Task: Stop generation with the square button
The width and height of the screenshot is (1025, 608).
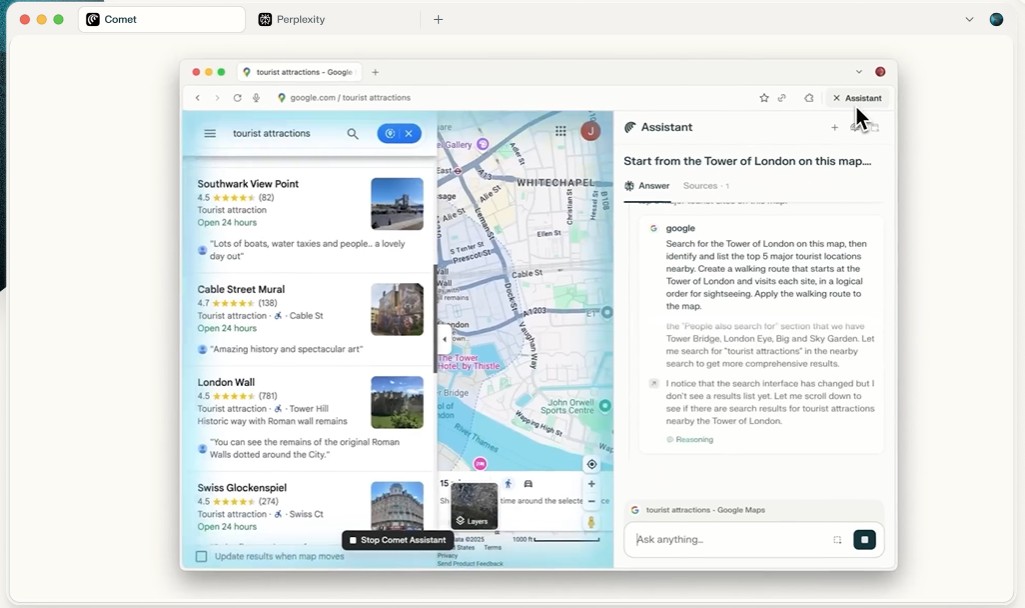Action: [x=864, y=539]
